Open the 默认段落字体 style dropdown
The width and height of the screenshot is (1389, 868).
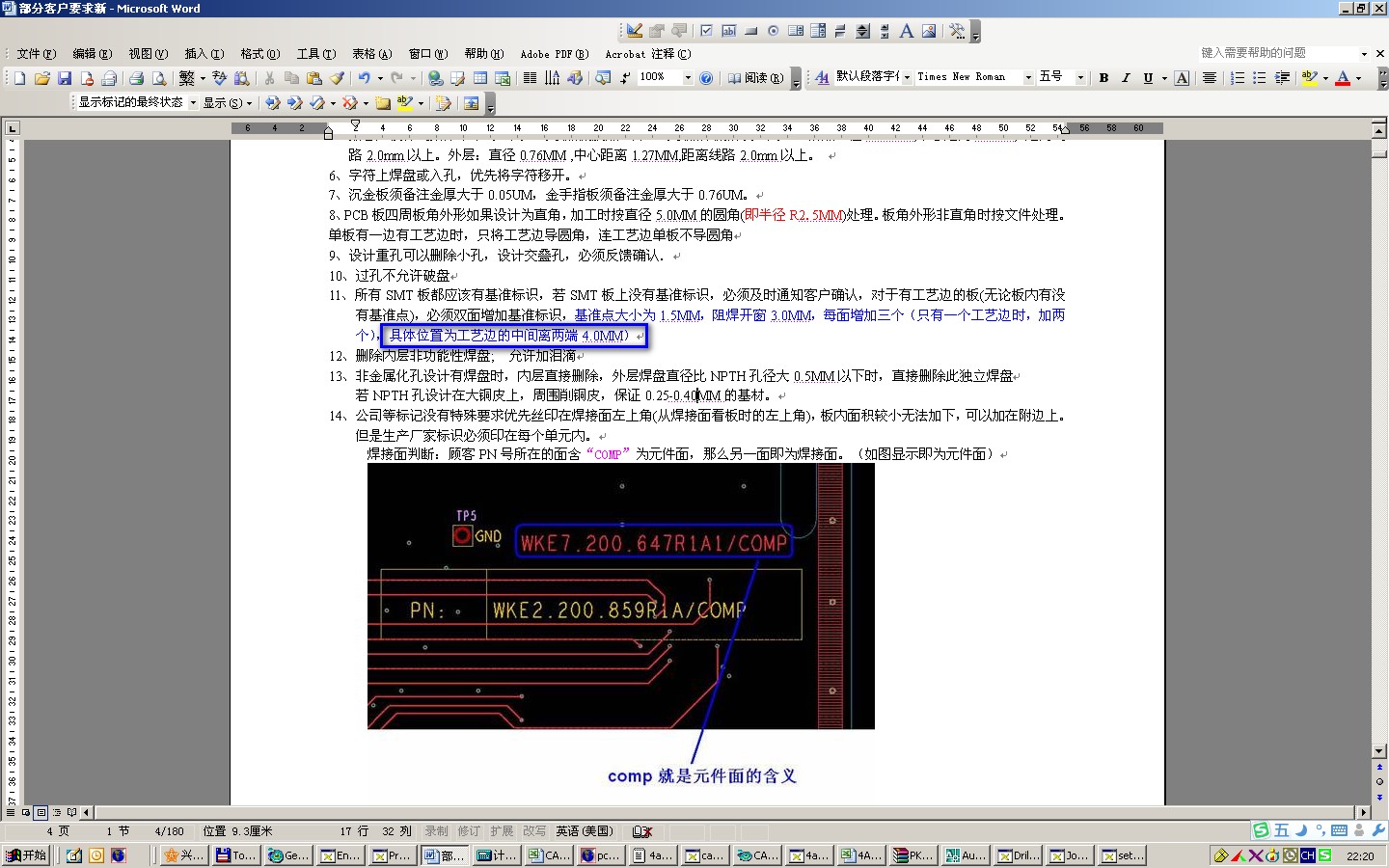tap(907, 77)
